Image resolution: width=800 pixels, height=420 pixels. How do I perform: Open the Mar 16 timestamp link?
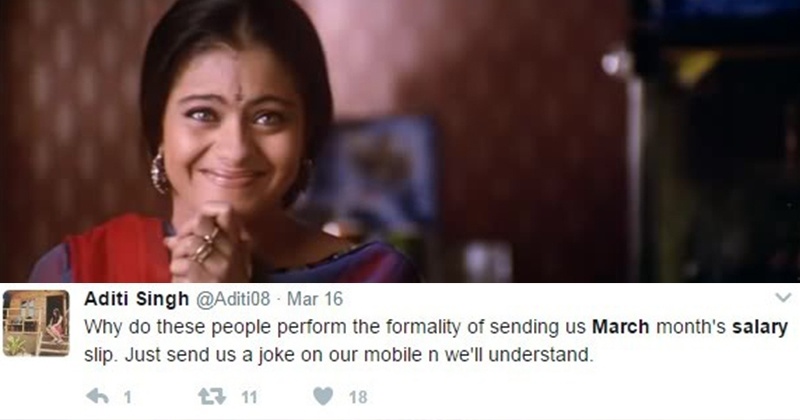pyautogui.click(x=315, y=299)
